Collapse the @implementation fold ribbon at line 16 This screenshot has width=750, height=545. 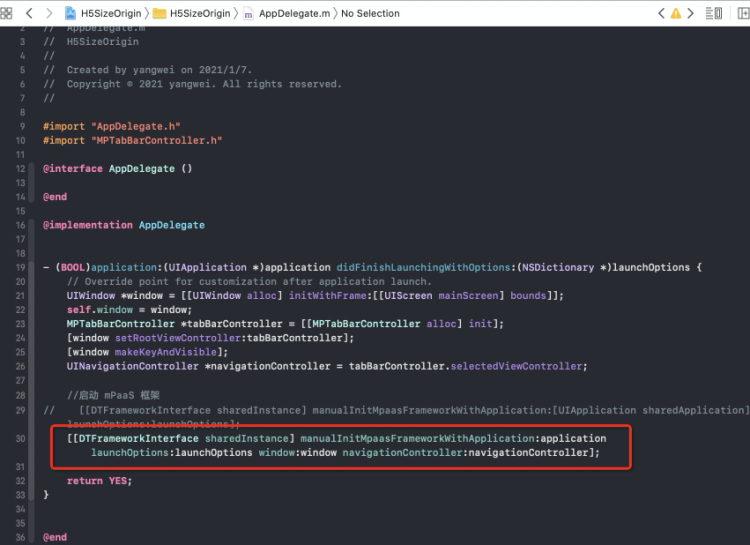32,381
